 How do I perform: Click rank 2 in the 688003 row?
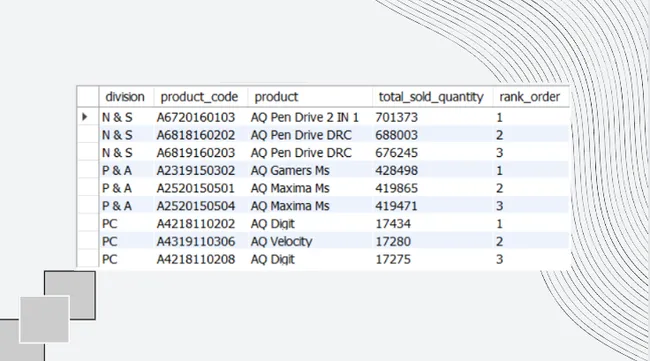(500, 135)
